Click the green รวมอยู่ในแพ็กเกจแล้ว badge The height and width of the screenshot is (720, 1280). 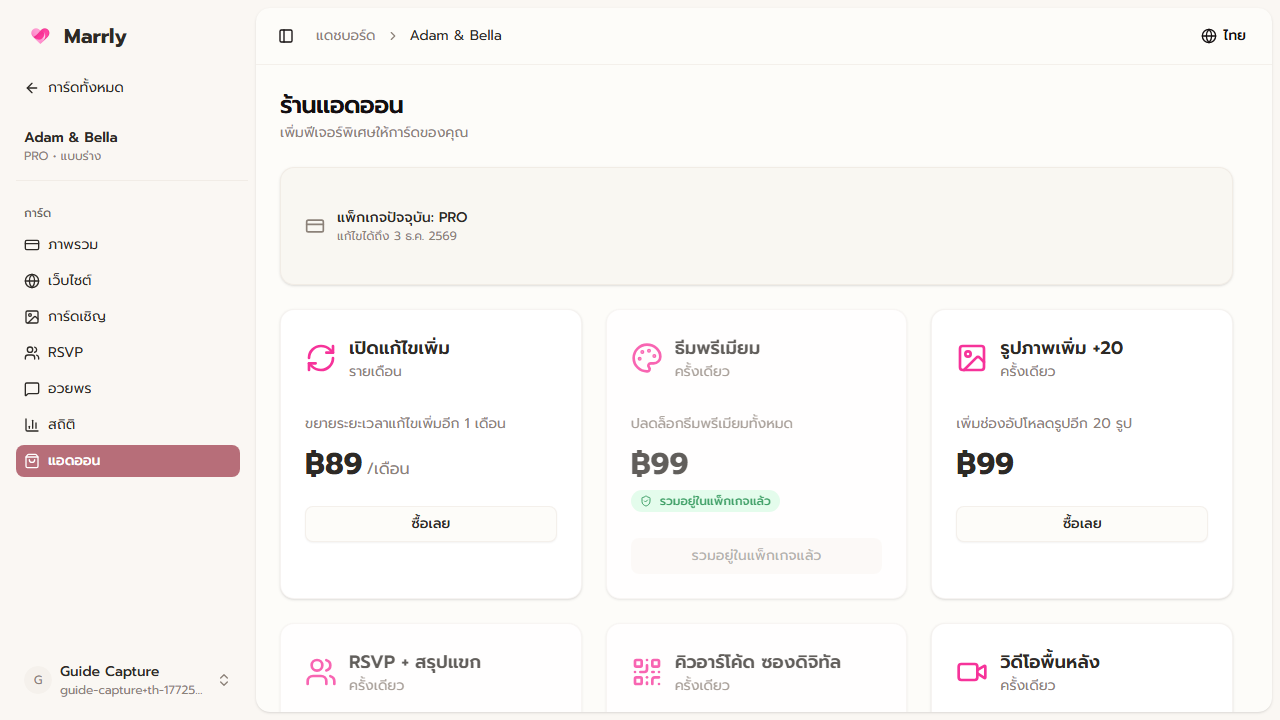pos(705,501)
